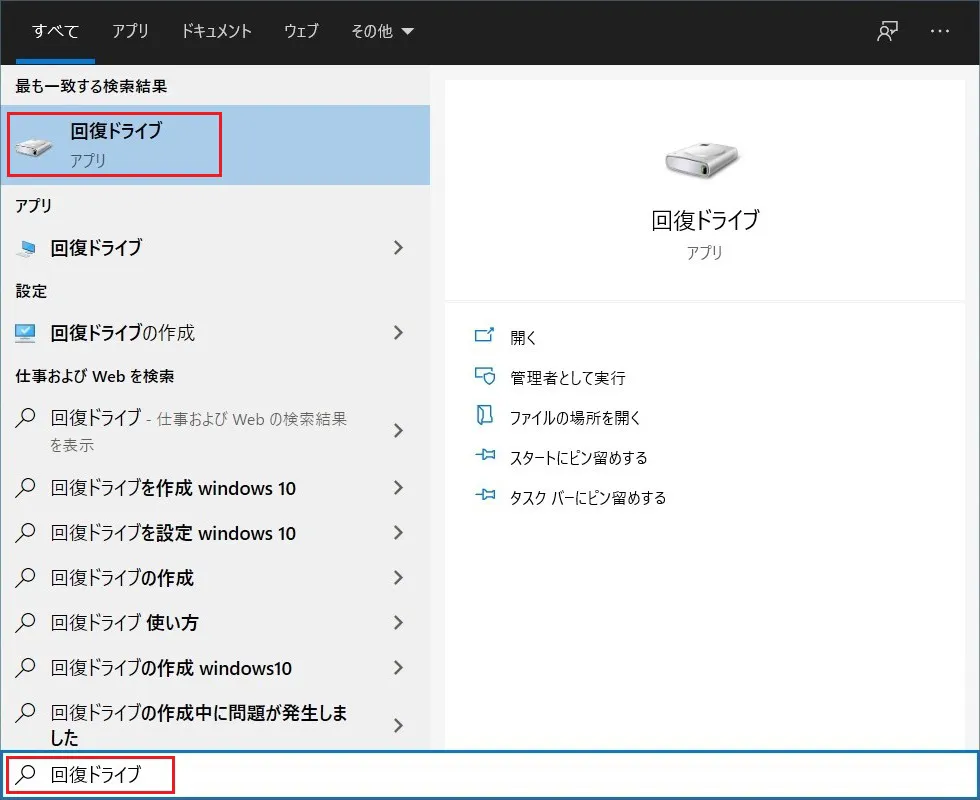Viewport: 980px width, 800px height.
Task: Click the pin icon for スタートにピン留めする
Action: [485, 455]
